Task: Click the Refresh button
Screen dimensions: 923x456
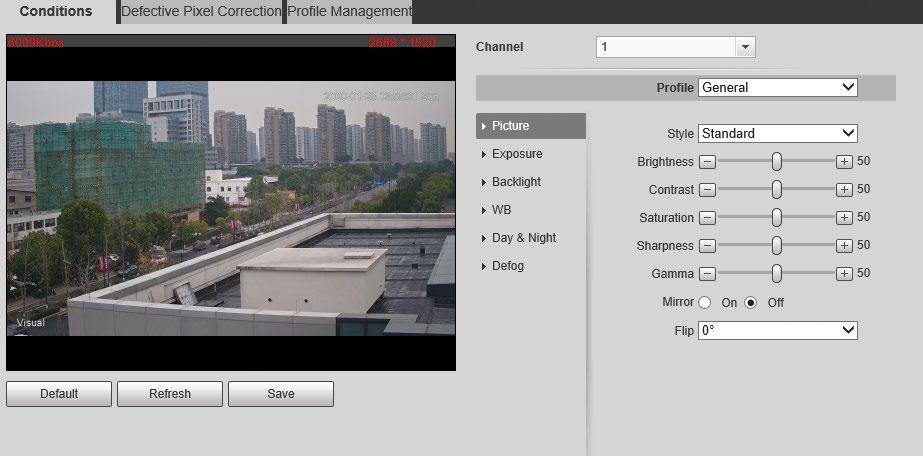Action: click(x=170, y=394)
